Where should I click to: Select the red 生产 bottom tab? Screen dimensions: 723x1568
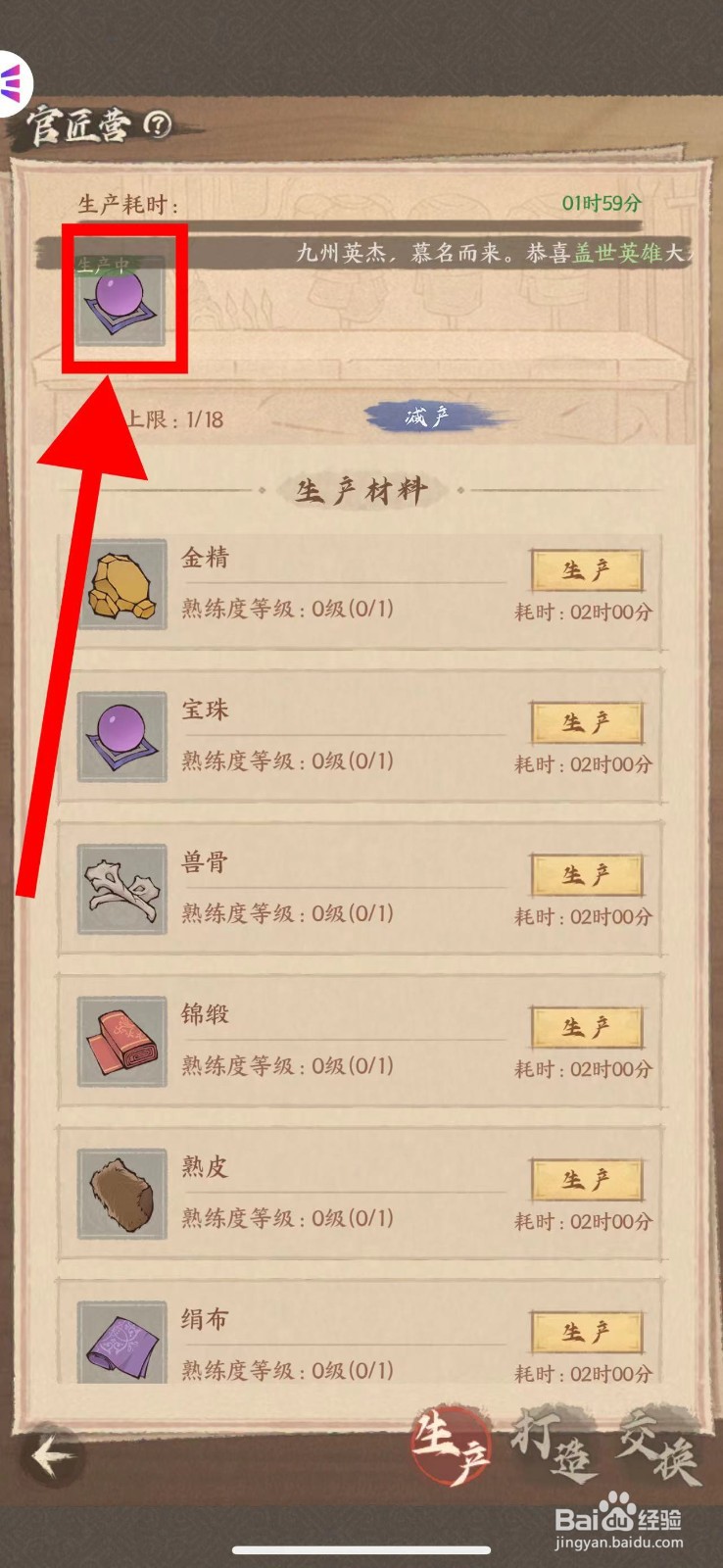pyautogui.click(x=452, y=1446)
